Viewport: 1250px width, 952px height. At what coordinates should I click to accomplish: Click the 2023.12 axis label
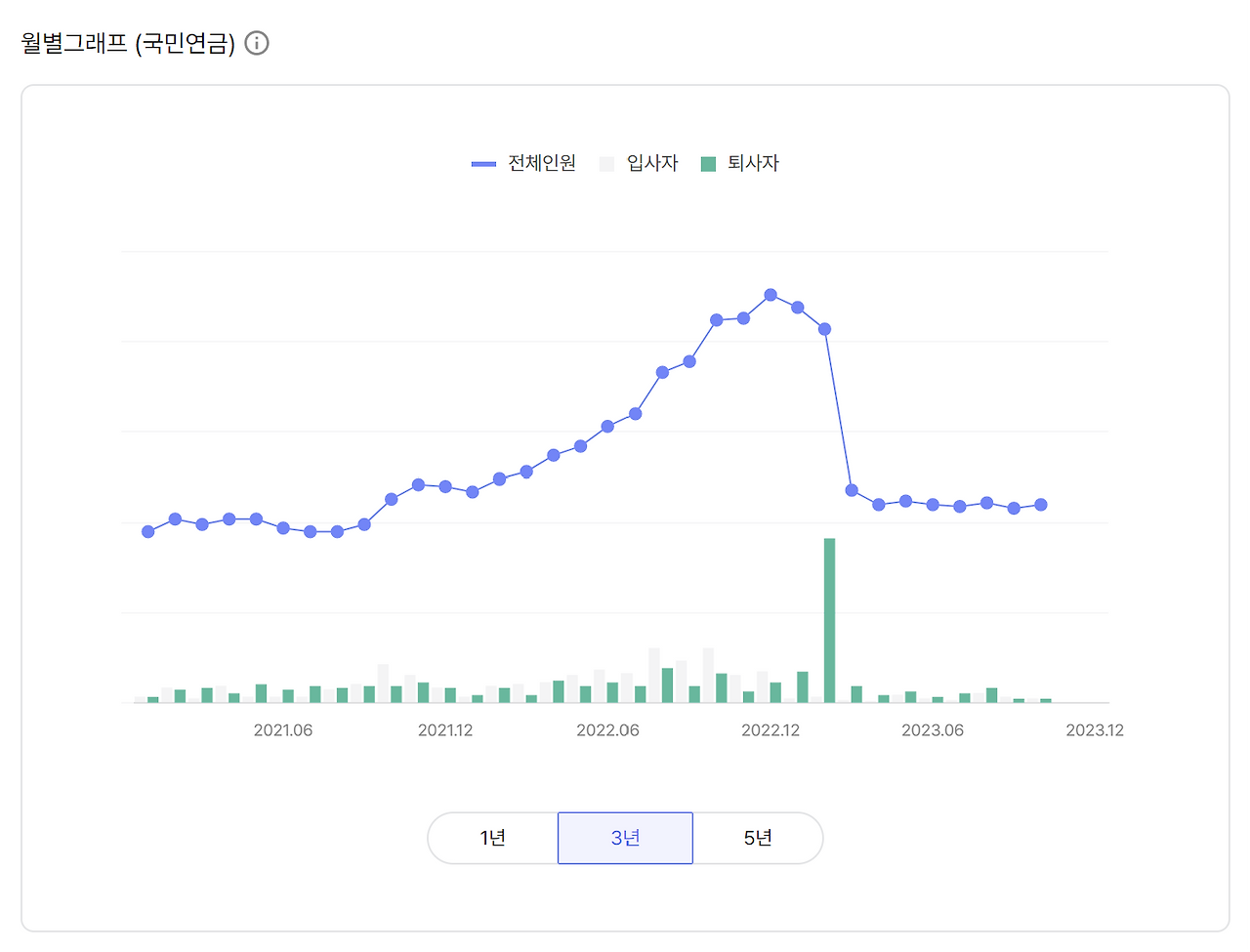click(x=1095, y=729)
